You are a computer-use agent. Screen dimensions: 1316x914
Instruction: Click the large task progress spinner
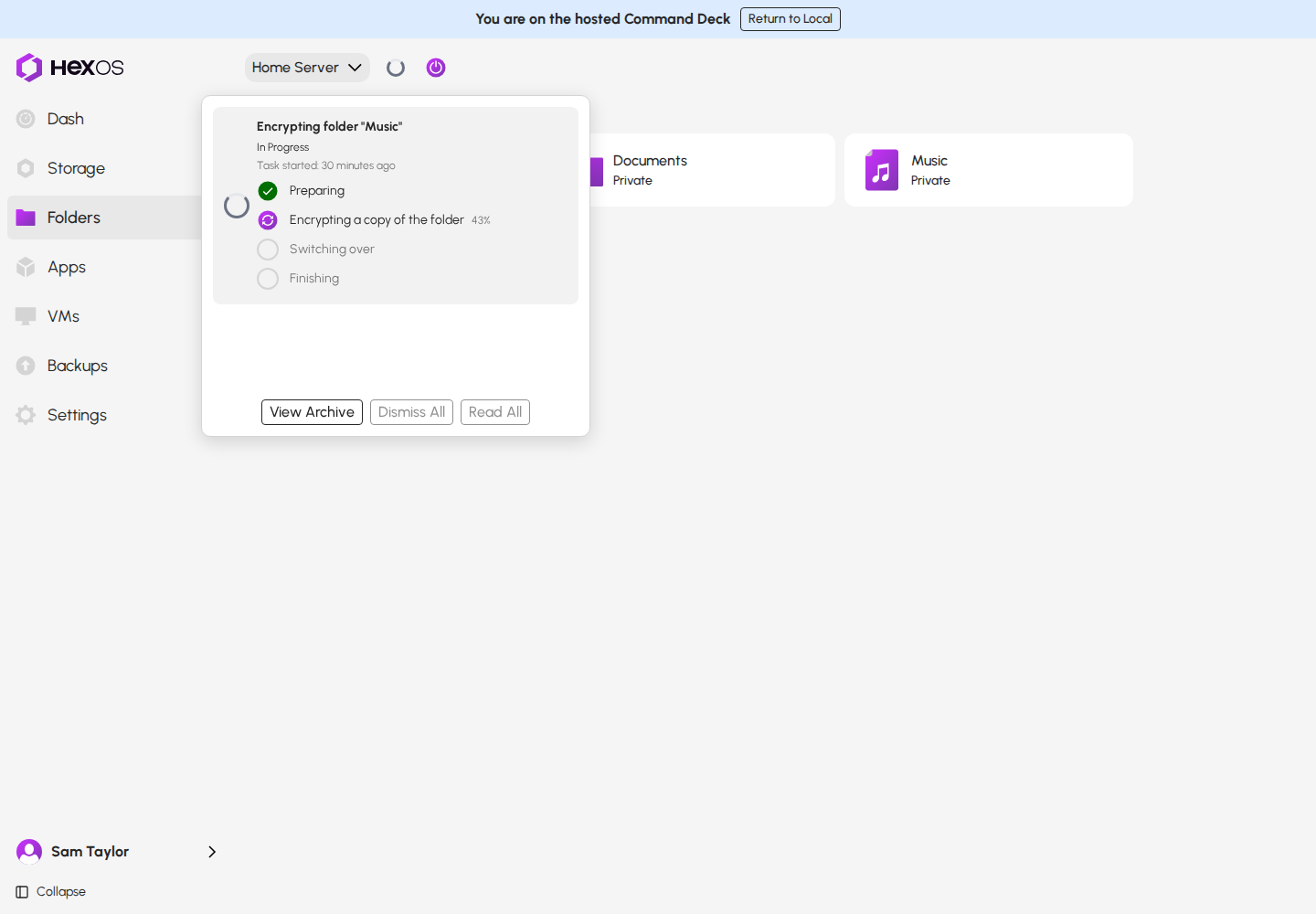point(237,206)
